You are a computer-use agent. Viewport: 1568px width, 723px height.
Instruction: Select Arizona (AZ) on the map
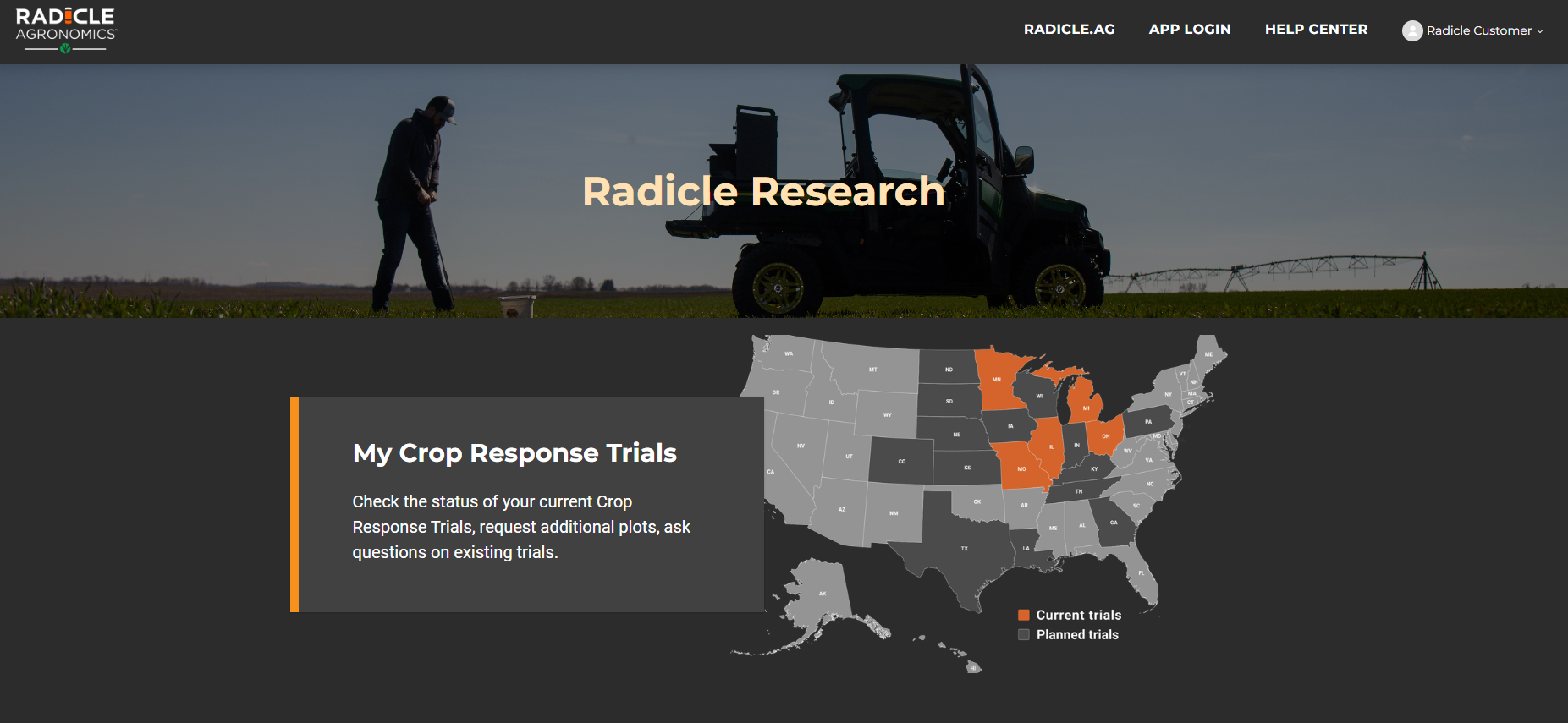842,509
